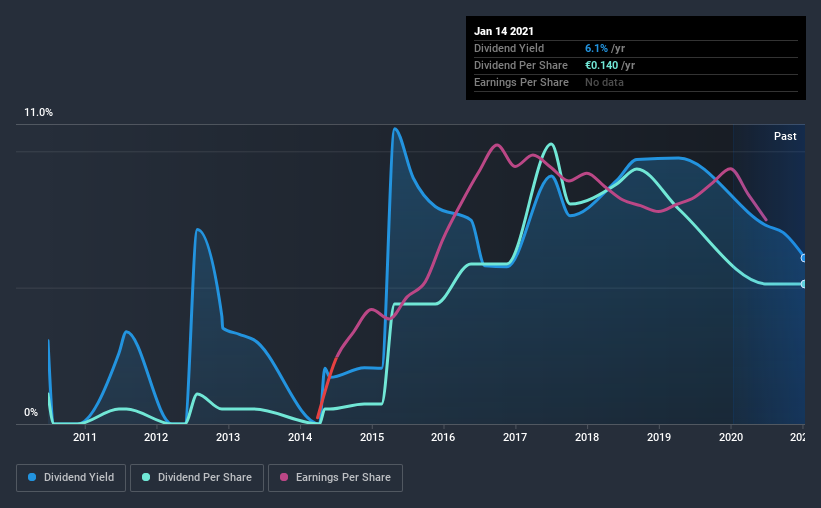Image resolution: width=821 pixels, height=508 pixels.
Task: Toggle the Earnings Per Share legend button
Action: point(335,478)
